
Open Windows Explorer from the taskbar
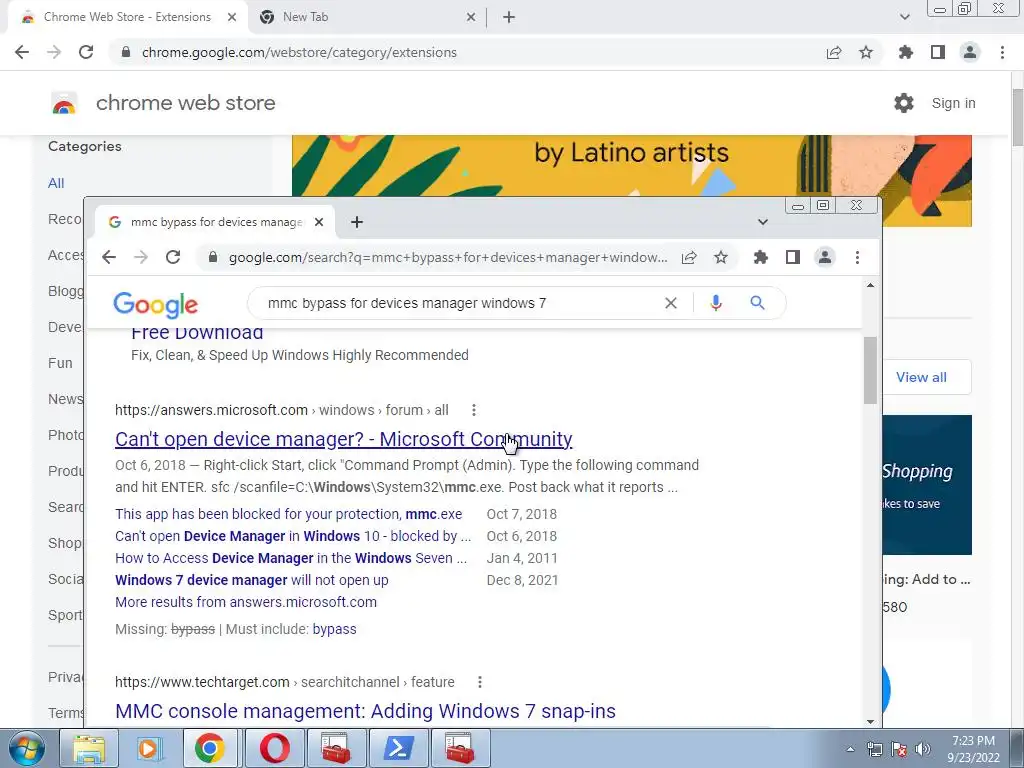point(89,748)
